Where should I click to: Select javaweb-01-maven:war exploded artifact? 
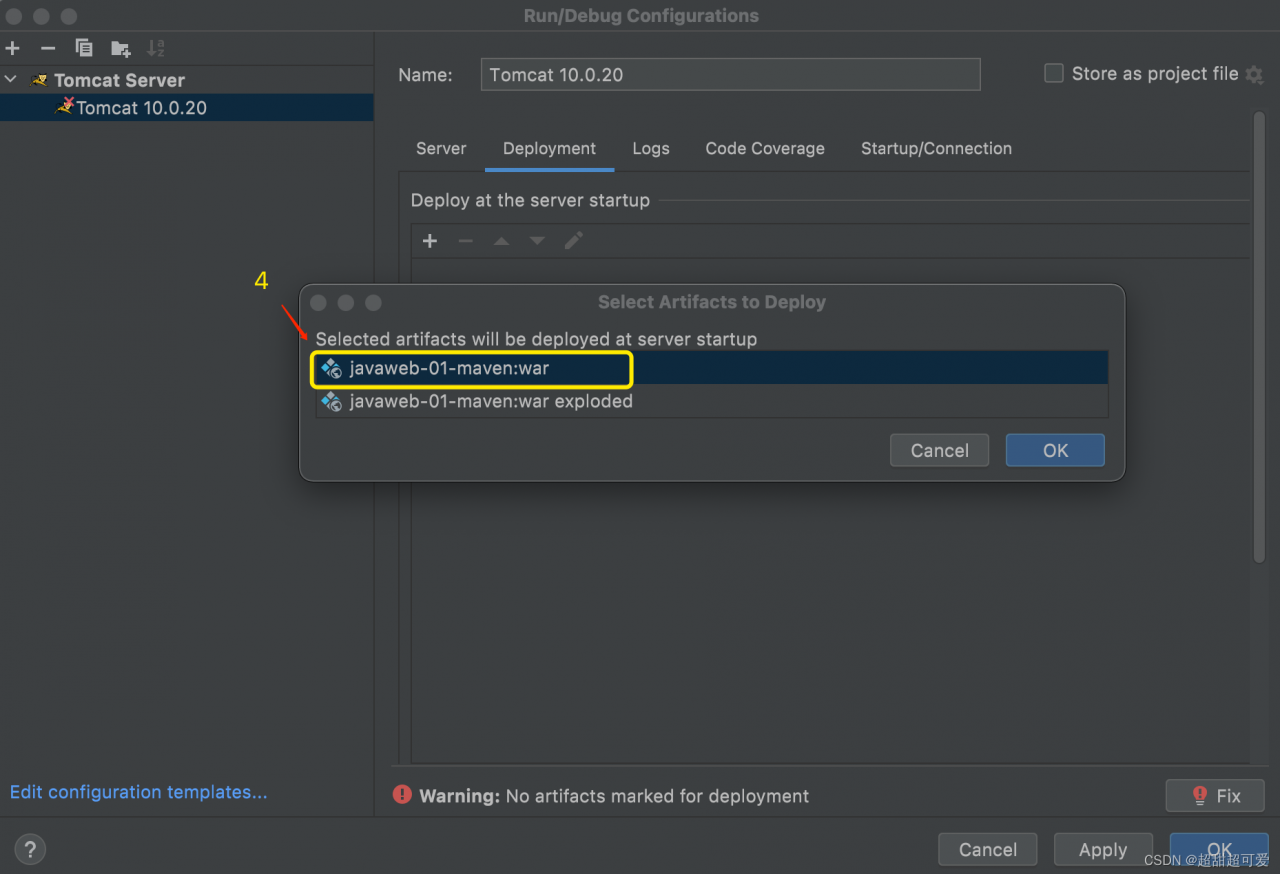(x=712, y=401)
